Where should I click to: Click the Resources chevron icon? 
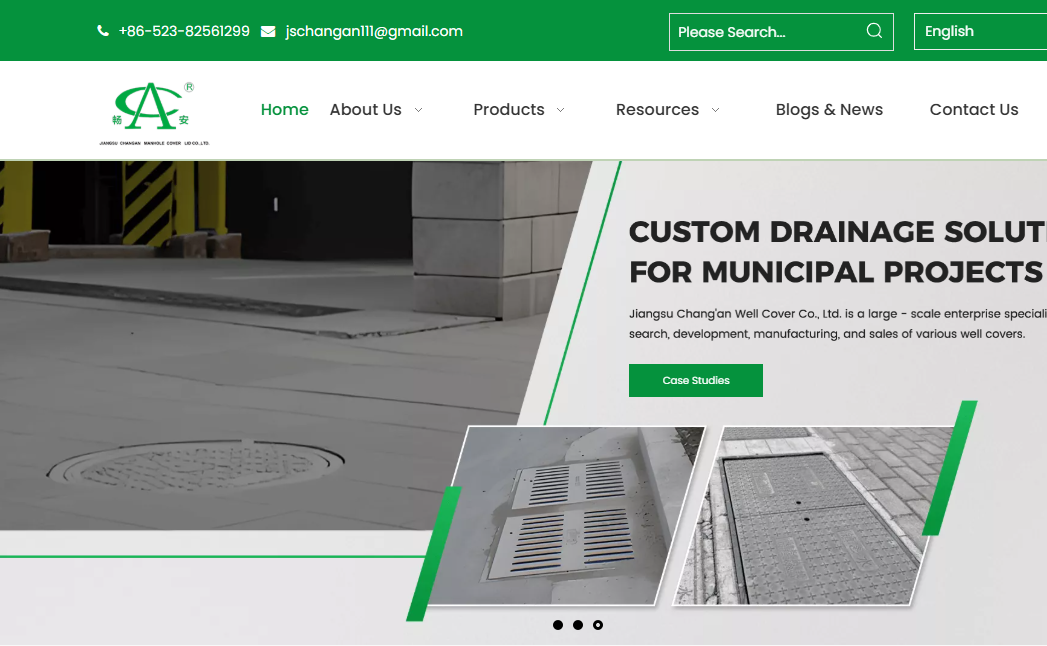(715, 110)
